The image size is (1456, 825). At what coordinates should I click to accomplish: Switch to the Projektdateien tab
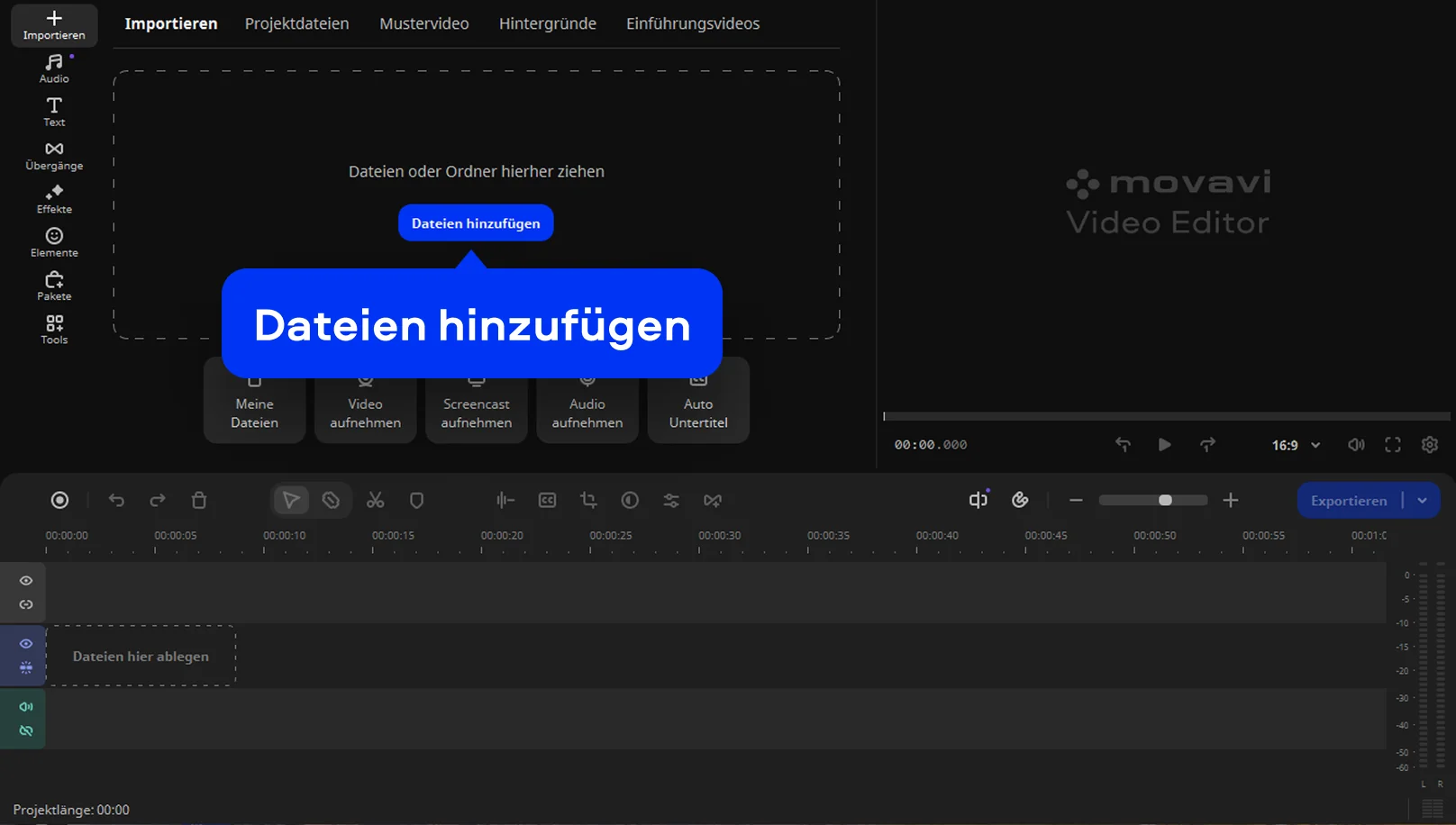(x=296, y=23)
